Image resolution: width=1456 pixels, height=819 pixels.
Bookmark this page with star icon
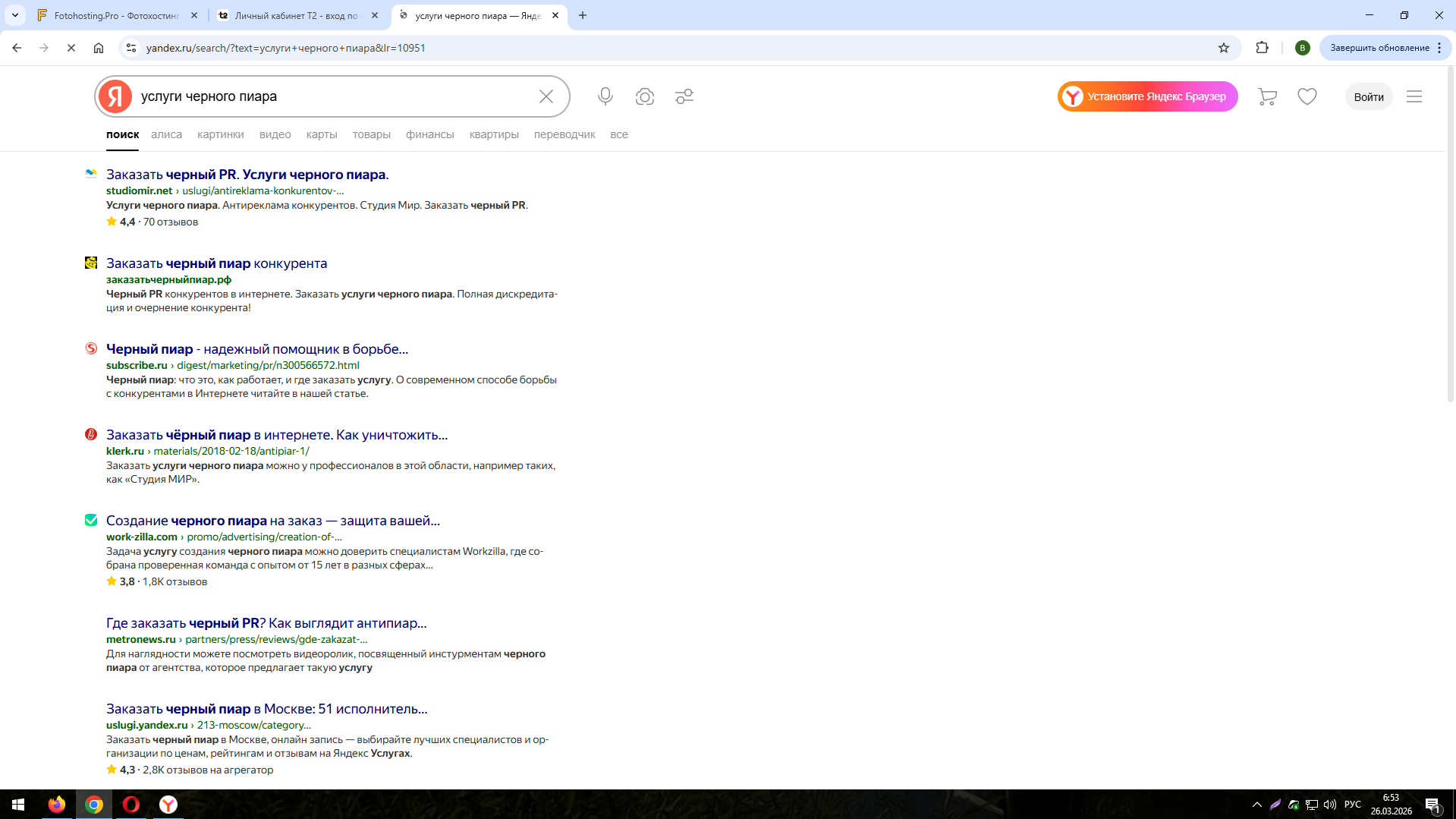pyautogui.click(x=1224, y=48)
